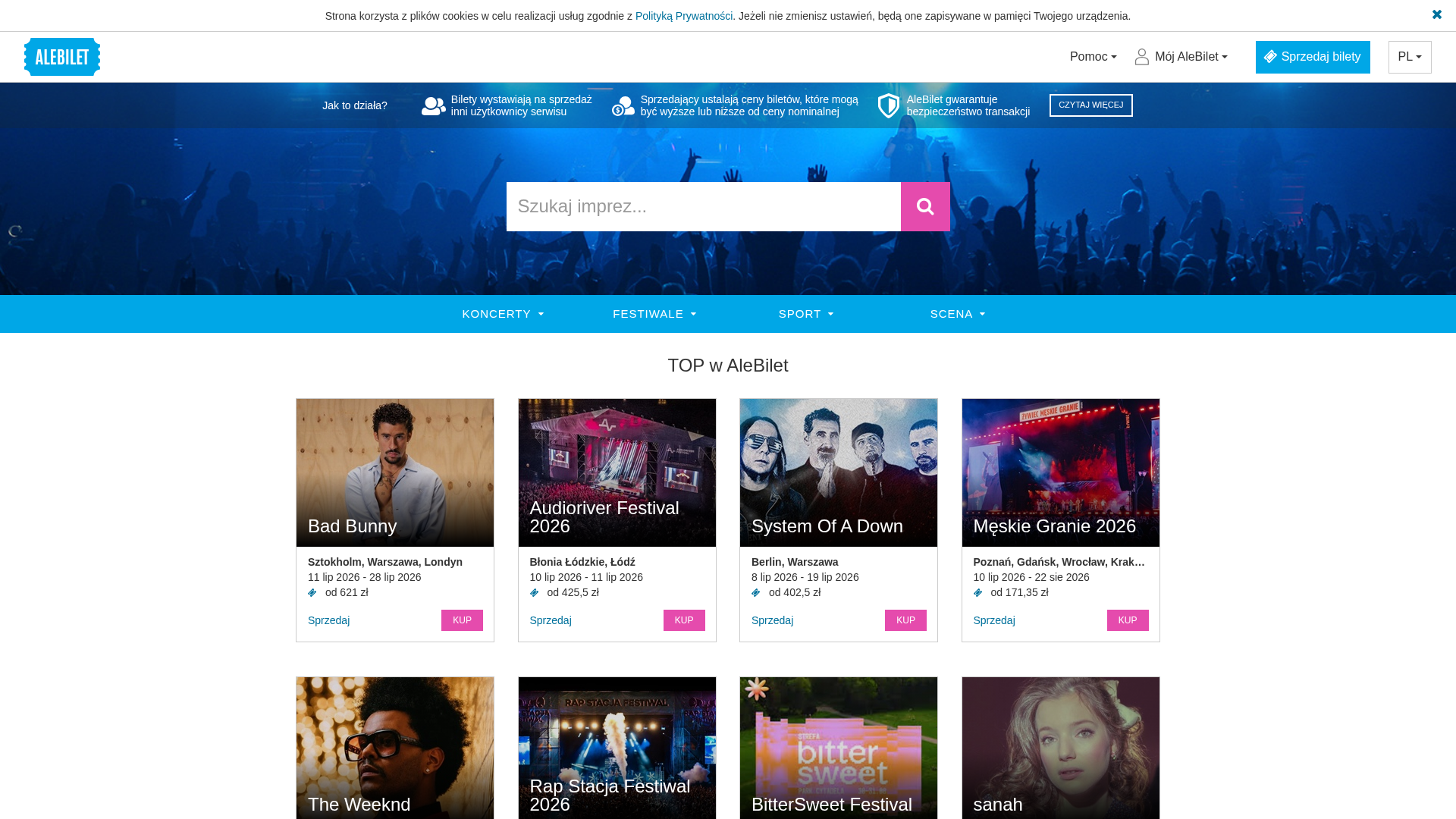Click the pink magnifier search button
Viewport: 1456px width, 819px height.
[925, 206]
